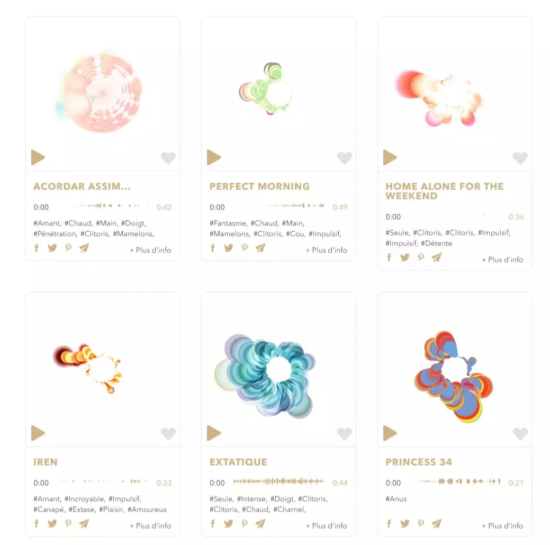This screenshot has height=545, width=550.
Task: Share Perfect Morning on Facebook
Action: tap(213, 248)
